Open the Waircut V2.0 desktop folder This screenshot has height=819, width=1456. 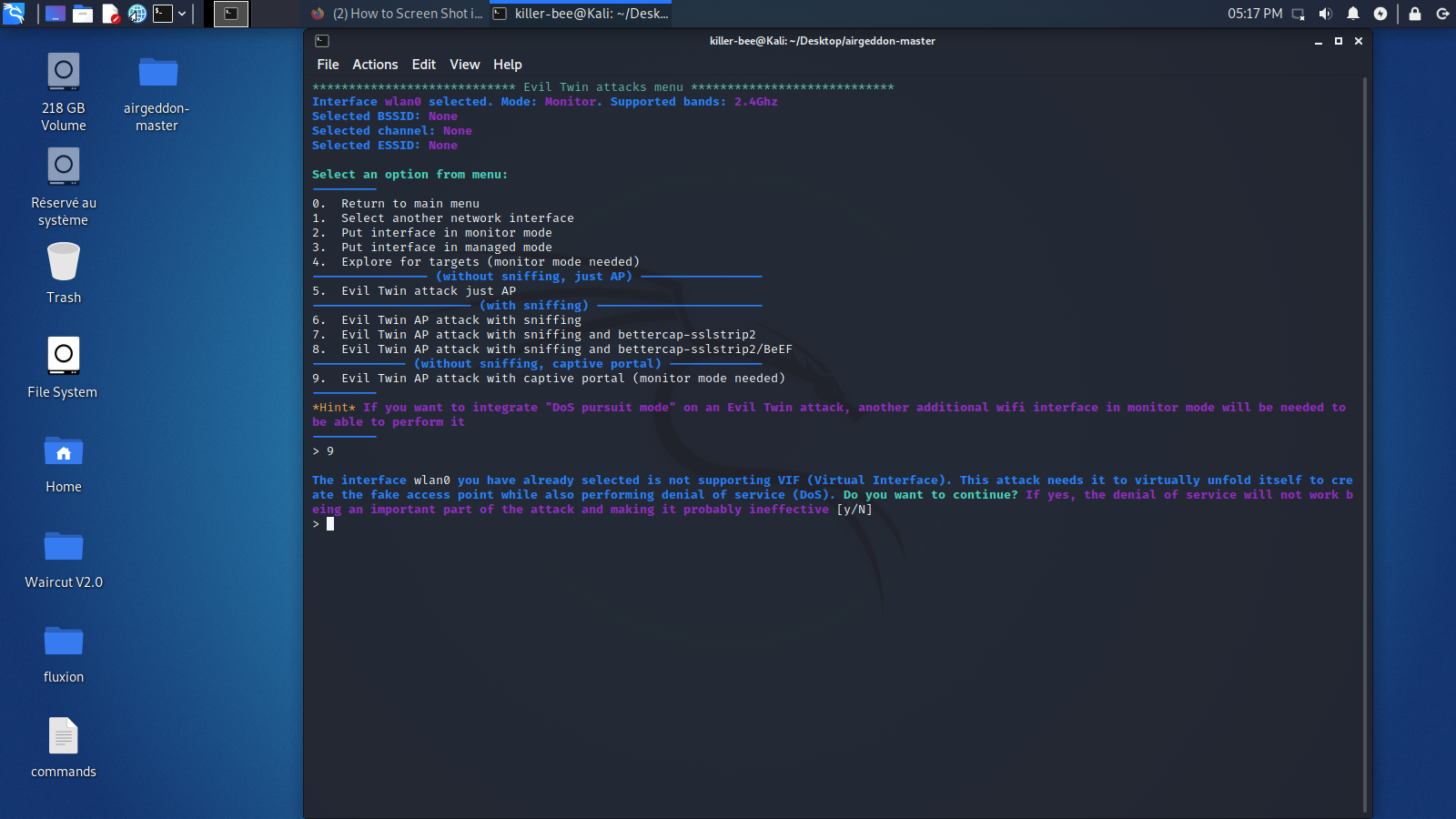pos(64,558)
